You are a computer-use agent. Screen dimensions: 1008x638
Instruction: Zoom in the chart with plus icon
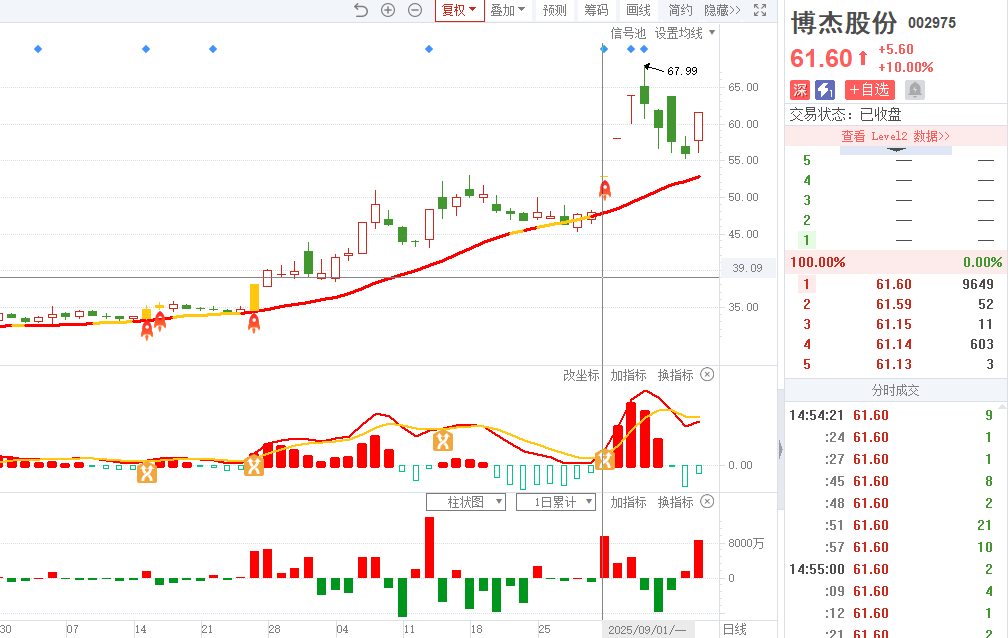point(388,10)
